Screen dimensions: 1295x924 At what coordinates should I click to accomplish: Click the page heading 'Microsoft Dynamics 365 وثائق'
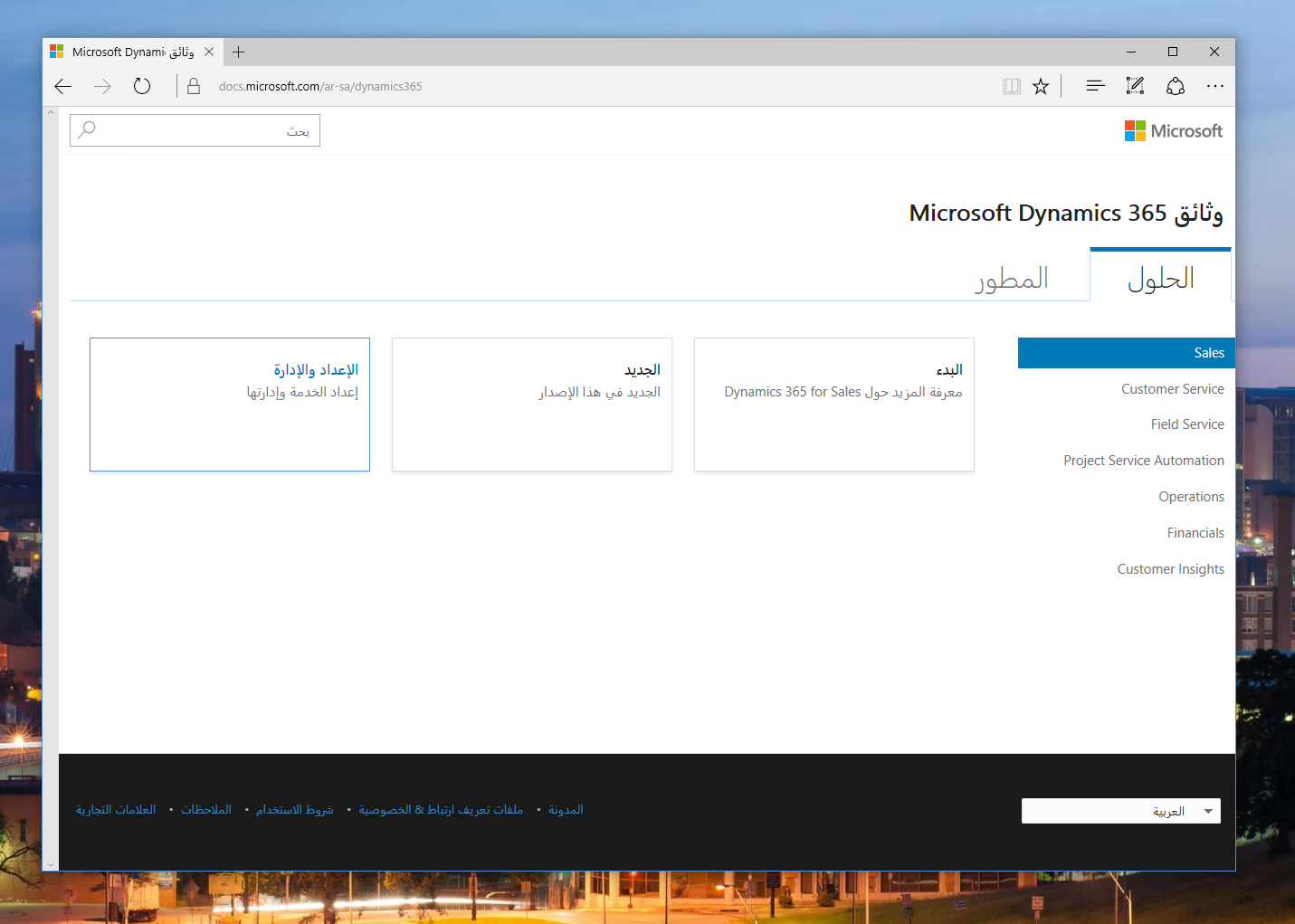[1066, 214]
